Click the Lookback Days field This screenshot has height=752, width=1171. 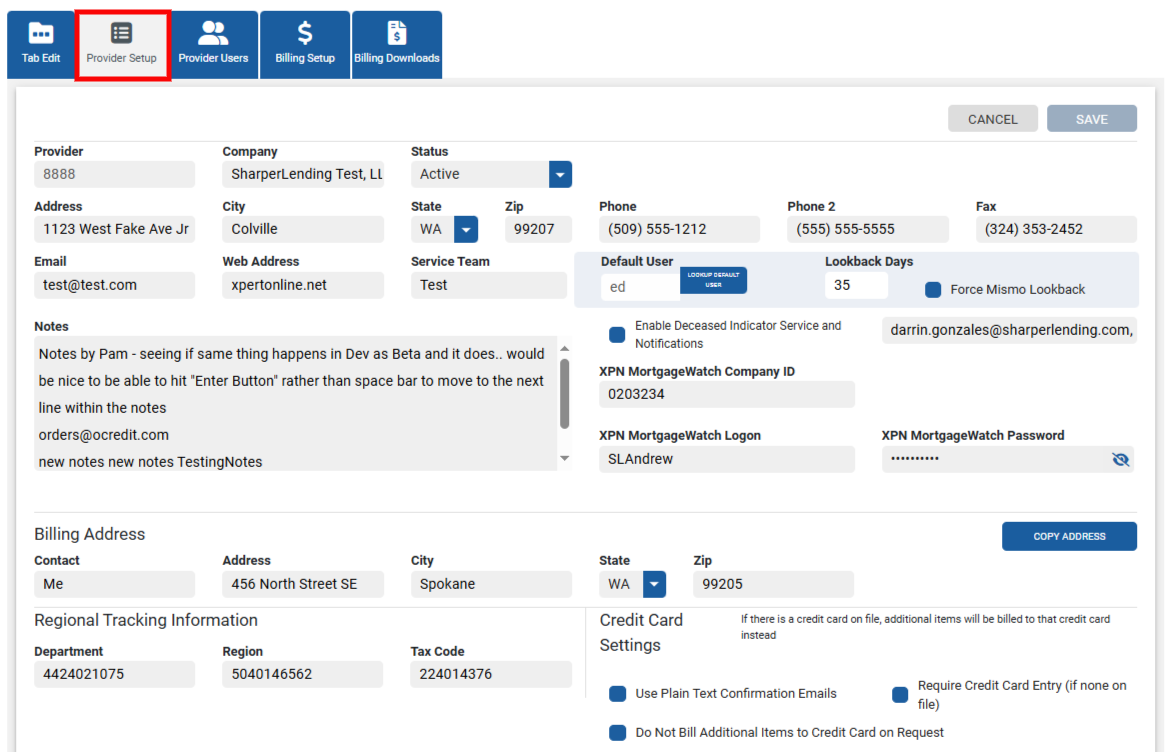tap(856, 285)
